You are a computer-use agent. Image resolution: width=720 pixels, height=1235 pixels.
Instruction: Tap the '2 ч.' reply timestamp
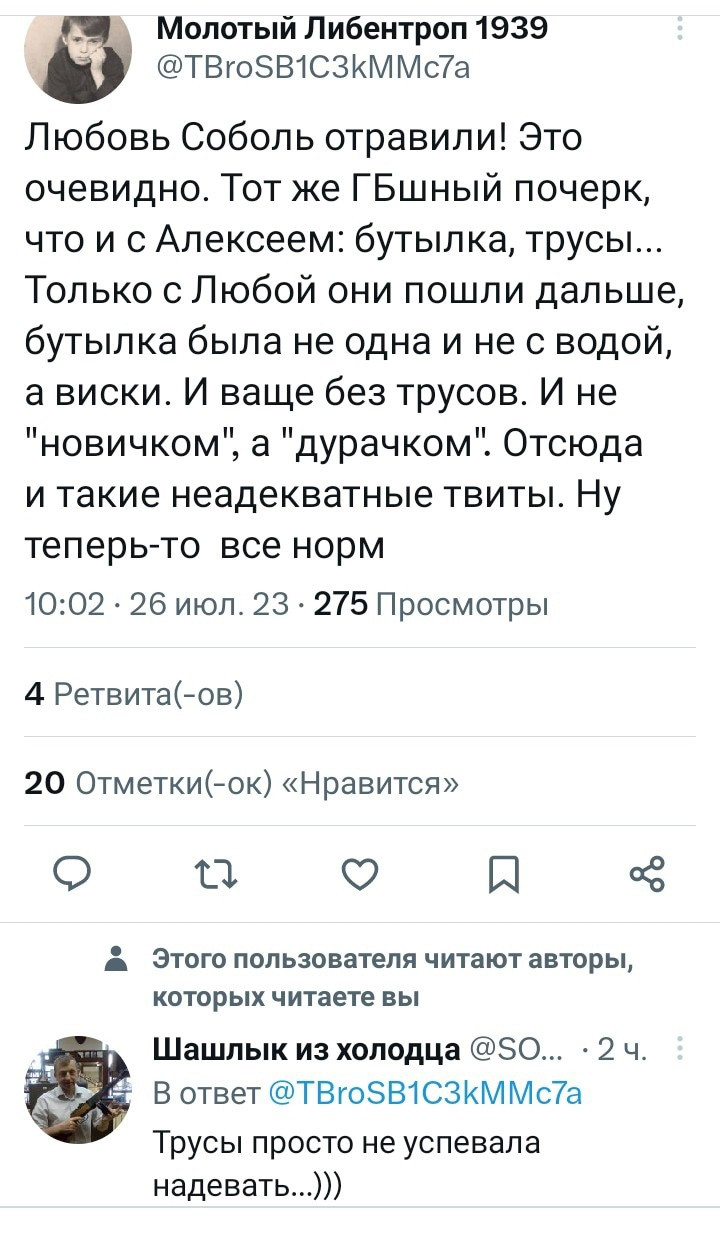624,1050
